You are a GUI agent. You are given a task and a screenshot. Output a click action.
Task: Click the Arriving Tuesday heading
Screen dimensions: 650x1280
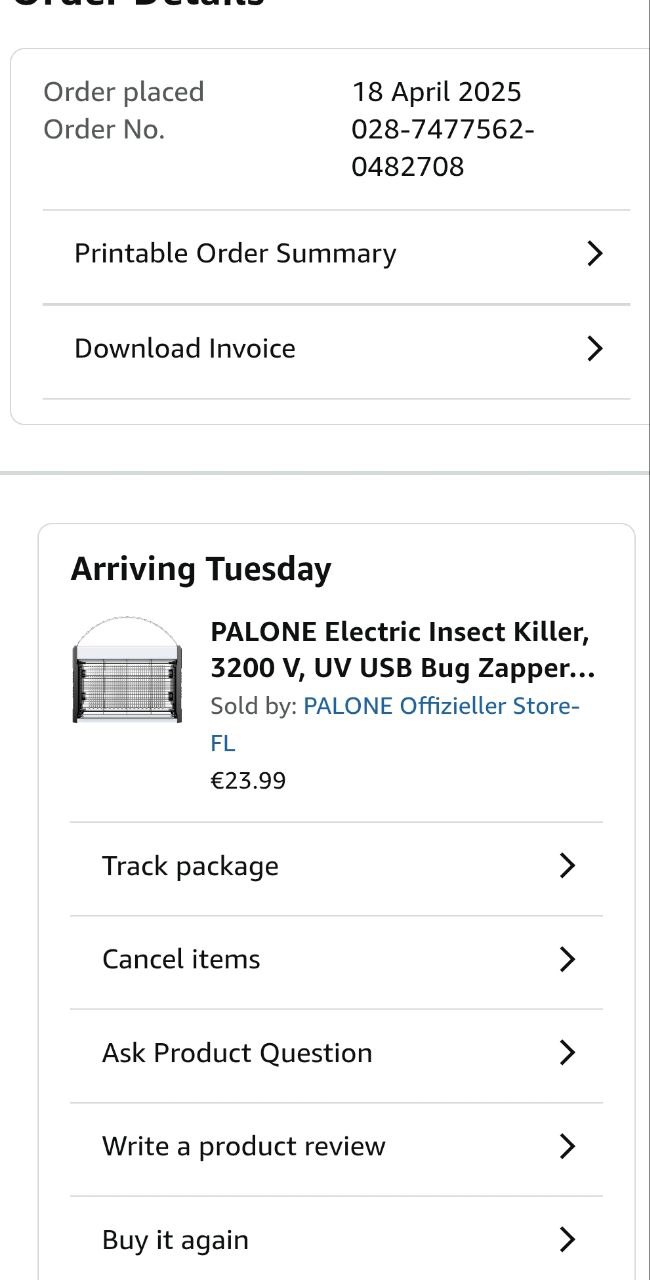tap(200, 569)
